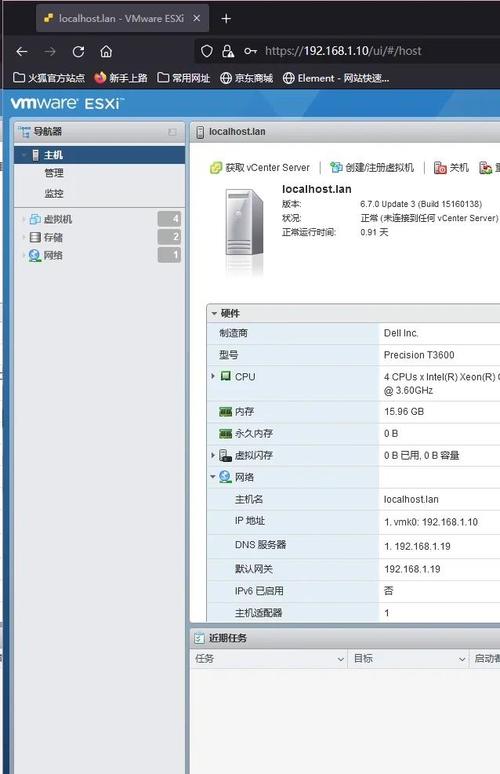Click the 导航器 panel header icon
500x774 pixels.
click(x=24, y=132)
